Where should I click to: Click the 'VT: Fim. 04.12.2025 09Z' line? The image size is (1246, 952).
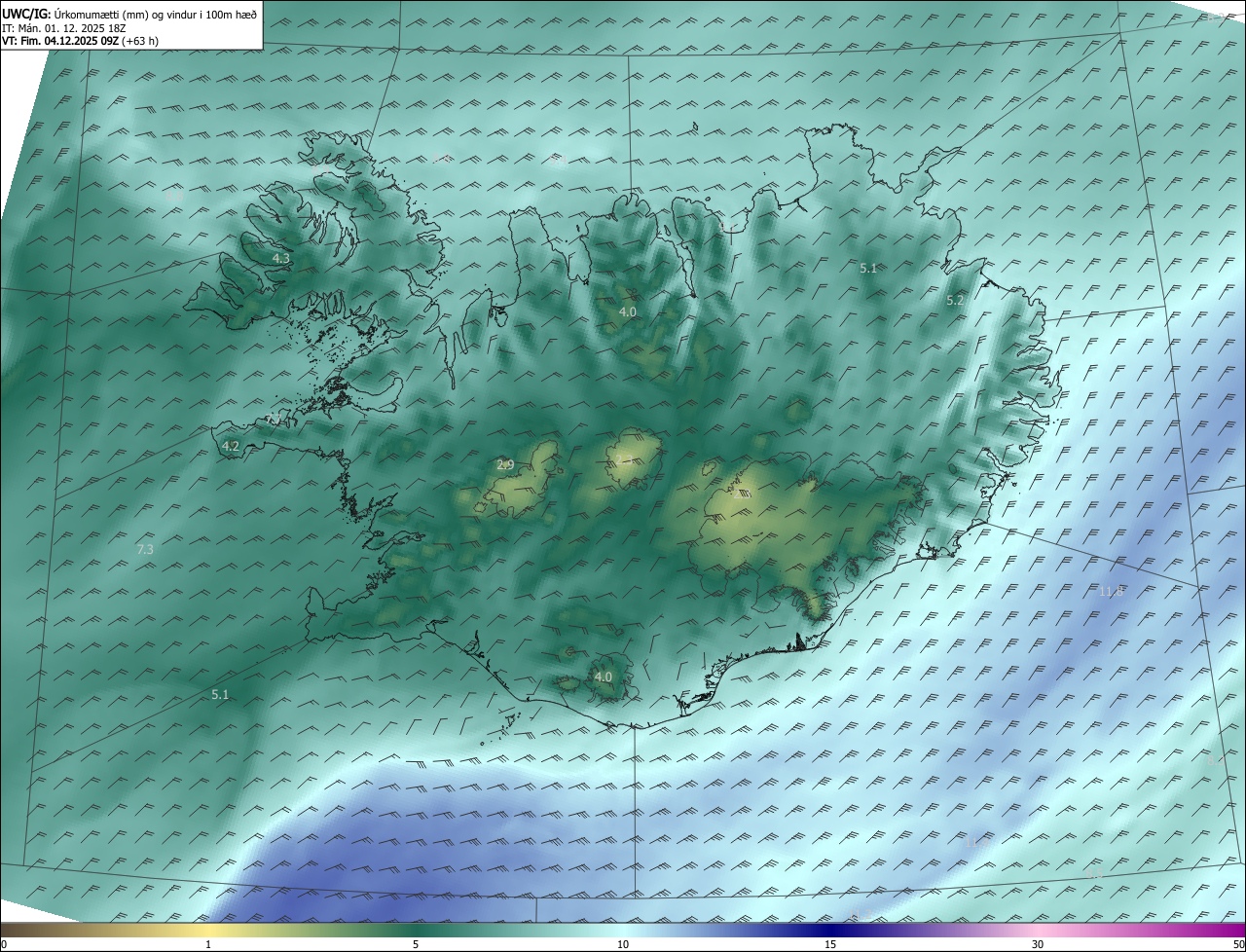[x=81, y=42]
